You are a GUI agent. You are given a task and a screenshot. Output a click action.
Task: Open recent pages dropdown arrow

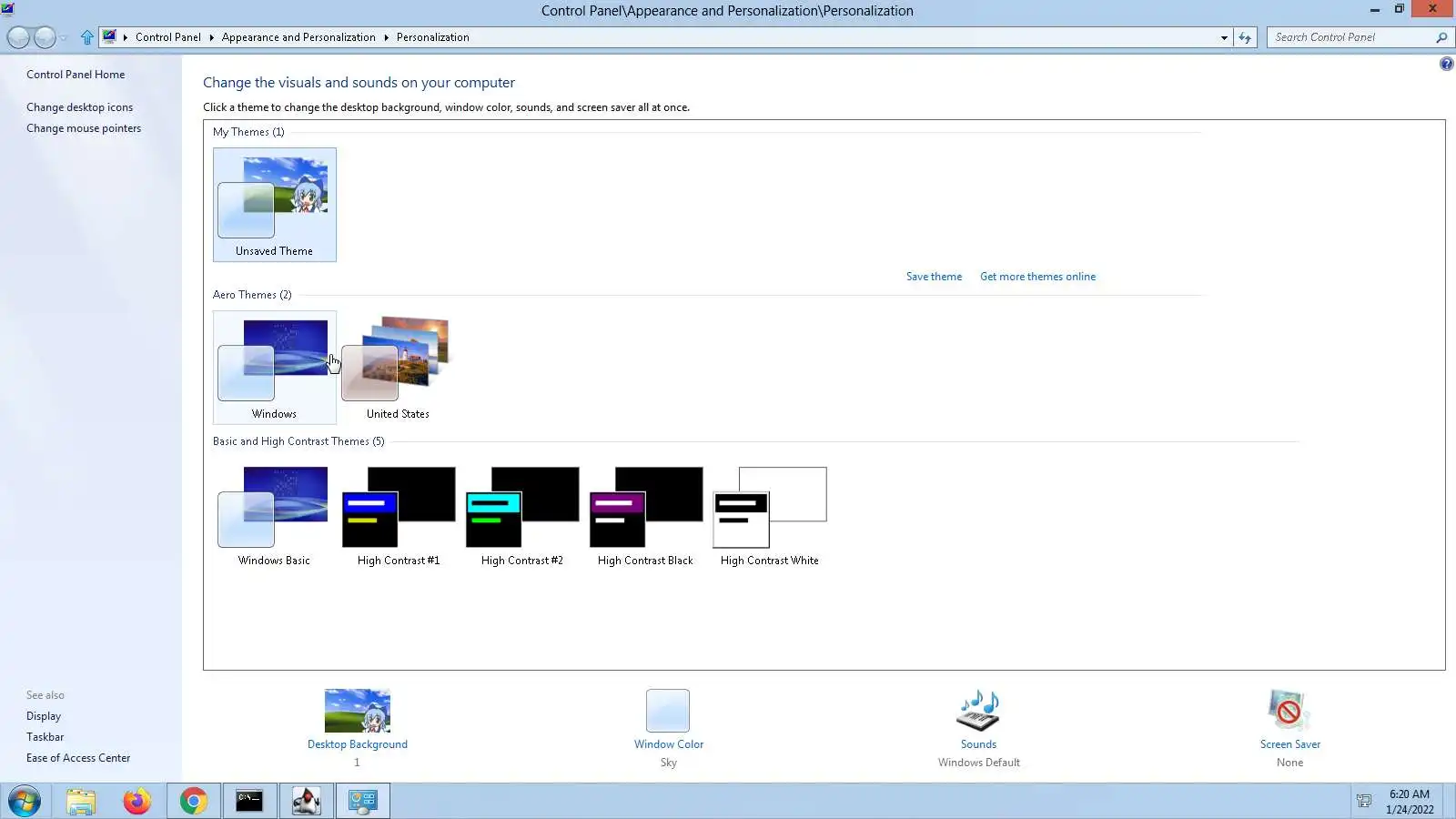[63, 38]
